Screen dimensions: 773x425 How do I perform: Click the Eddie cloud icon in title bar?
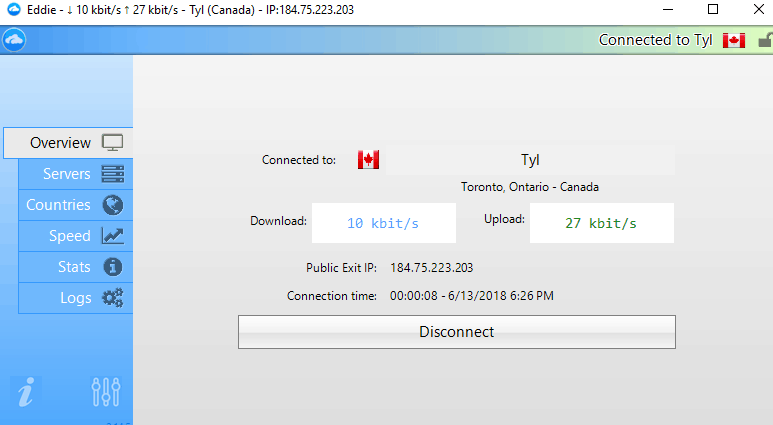coord(14,9)
